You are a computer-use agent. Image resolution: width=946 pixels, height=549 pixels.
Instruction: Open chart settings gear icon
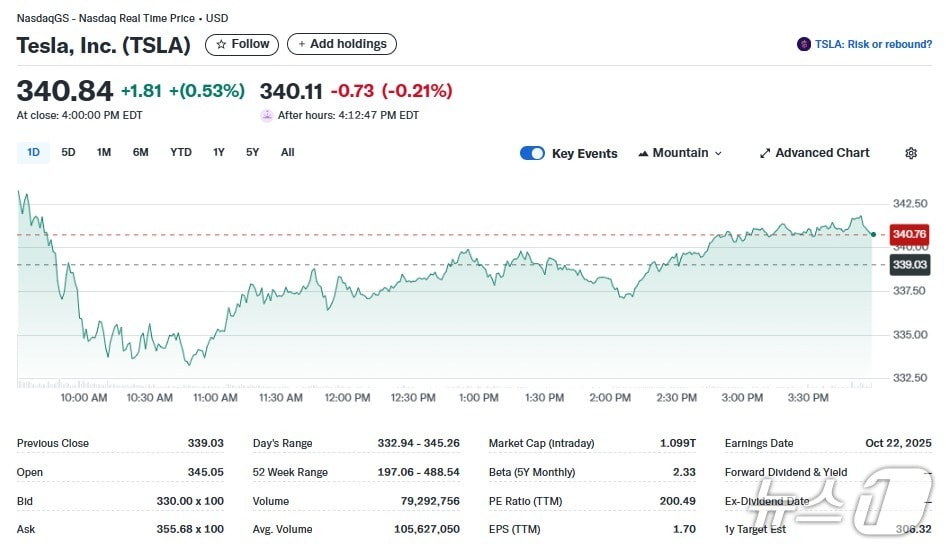(x=911, y=153)
